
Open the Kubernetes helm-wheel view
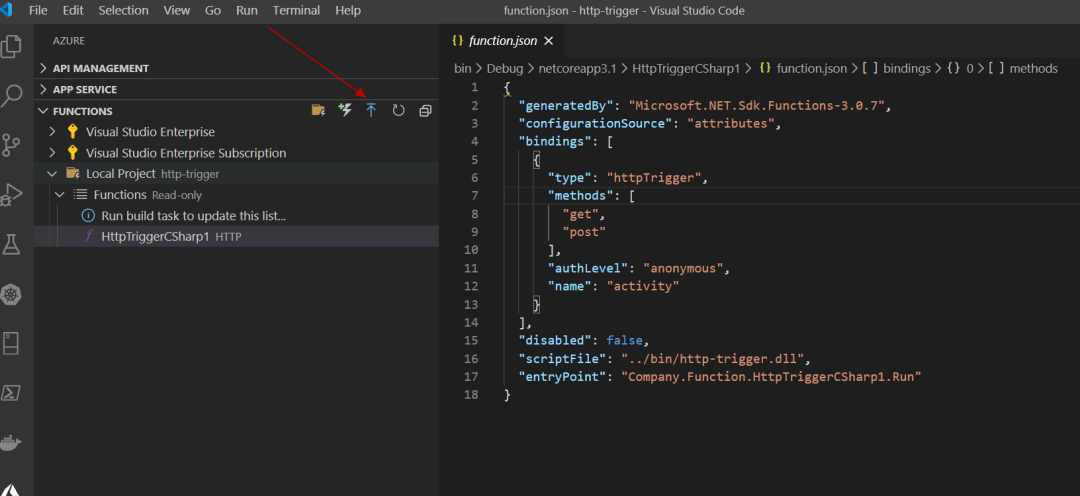(x=10, y=294)
